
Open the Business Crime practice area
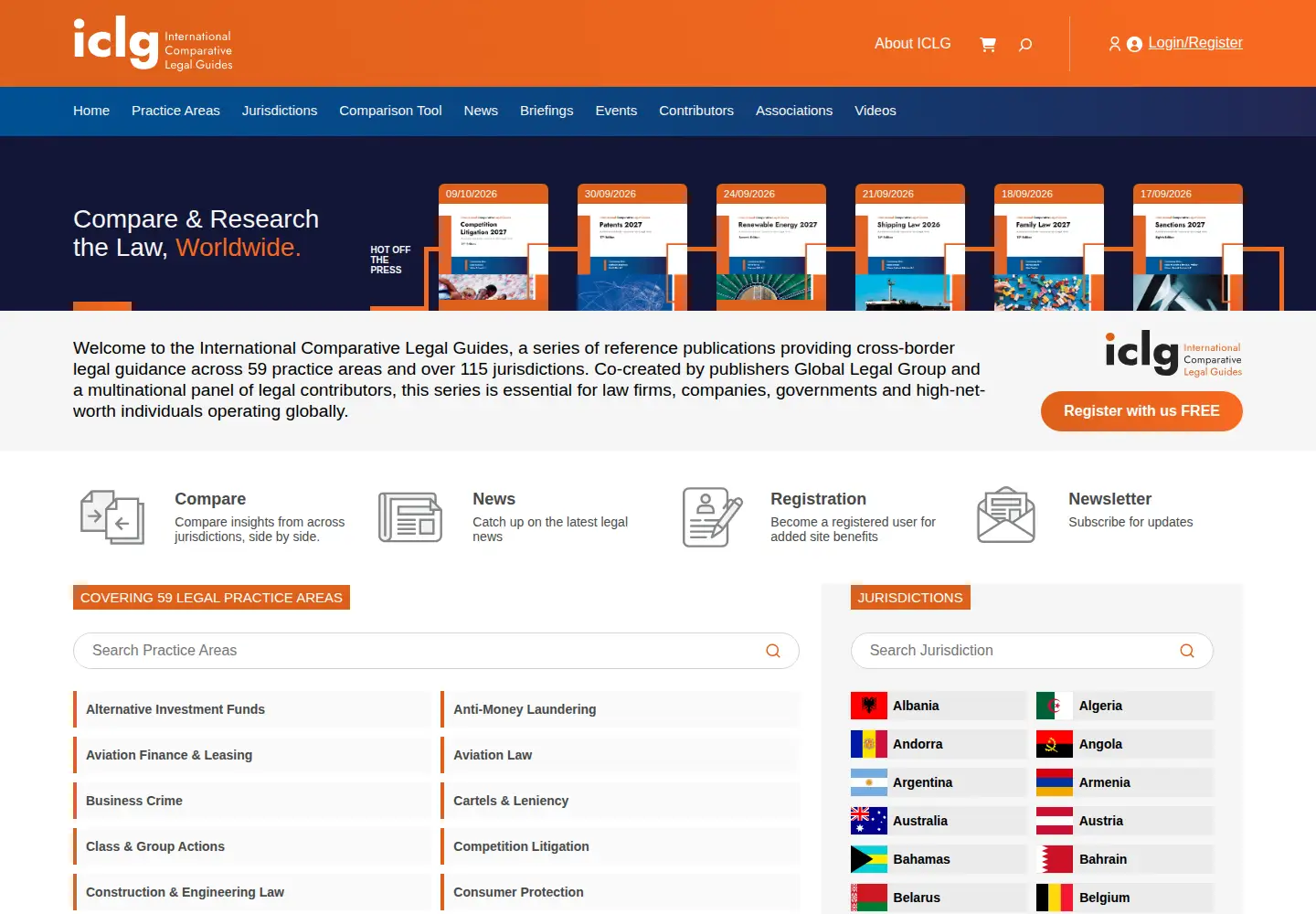(252, 801)
